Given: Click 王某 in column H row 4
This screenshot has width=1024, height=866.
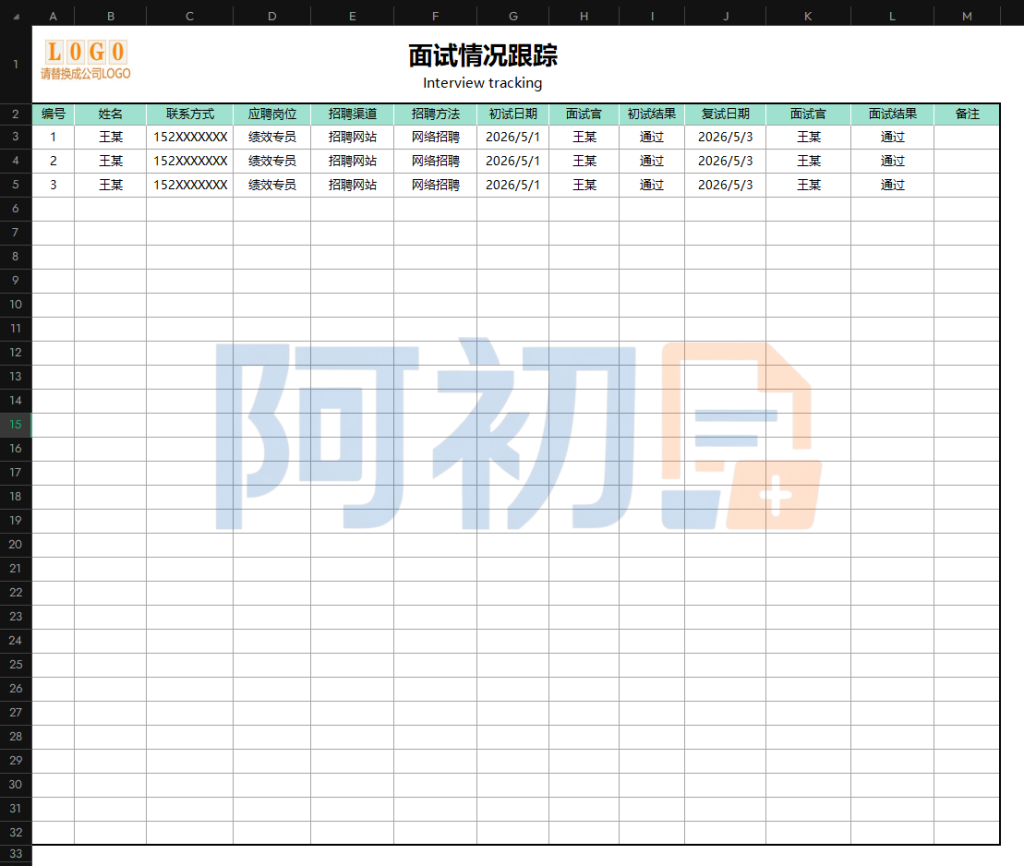Looking at the screenshot, I should tap(584, 161).
